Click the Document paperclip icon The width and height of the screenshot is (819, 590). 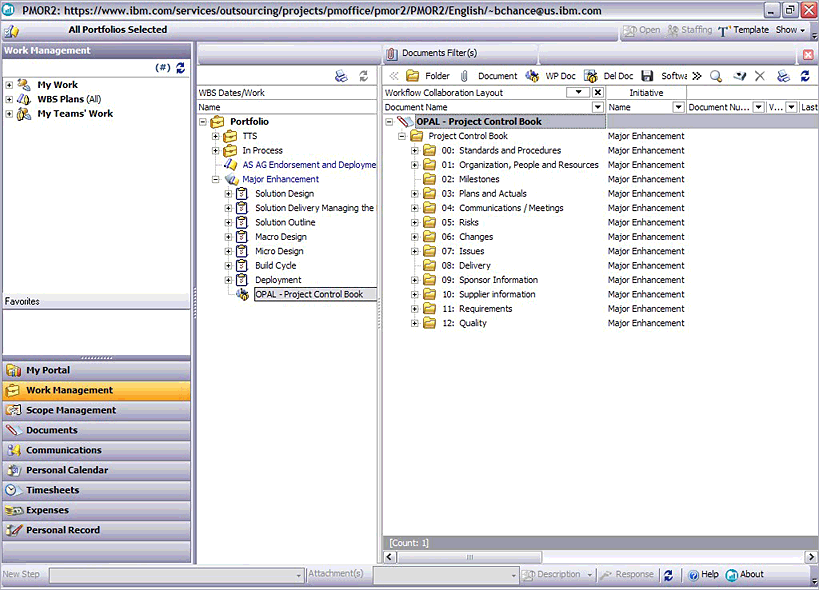tap(464, 76)
